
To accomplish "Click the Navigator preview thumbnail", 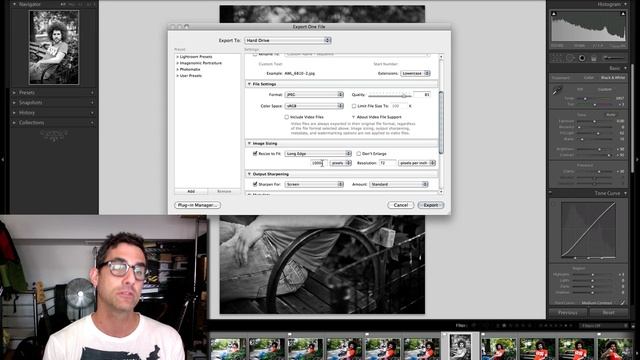I will tap(54, 47).
